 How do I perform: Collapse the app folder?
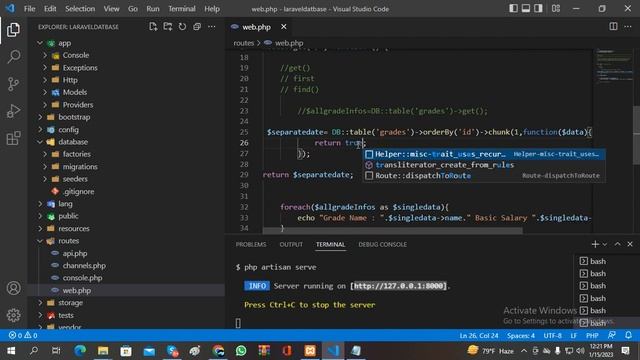tap(127, 43)
